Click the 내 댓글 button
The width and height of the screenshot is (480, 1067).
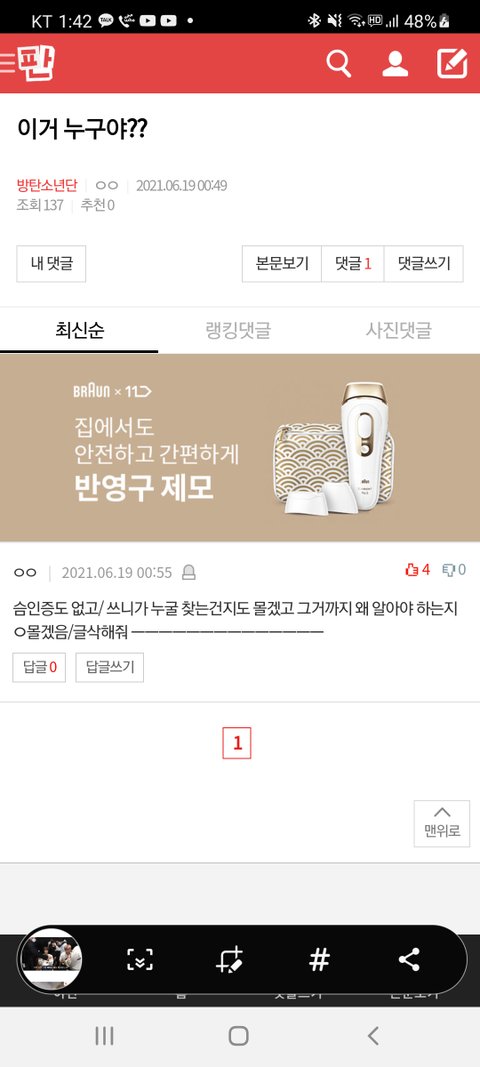pos(52,264)
